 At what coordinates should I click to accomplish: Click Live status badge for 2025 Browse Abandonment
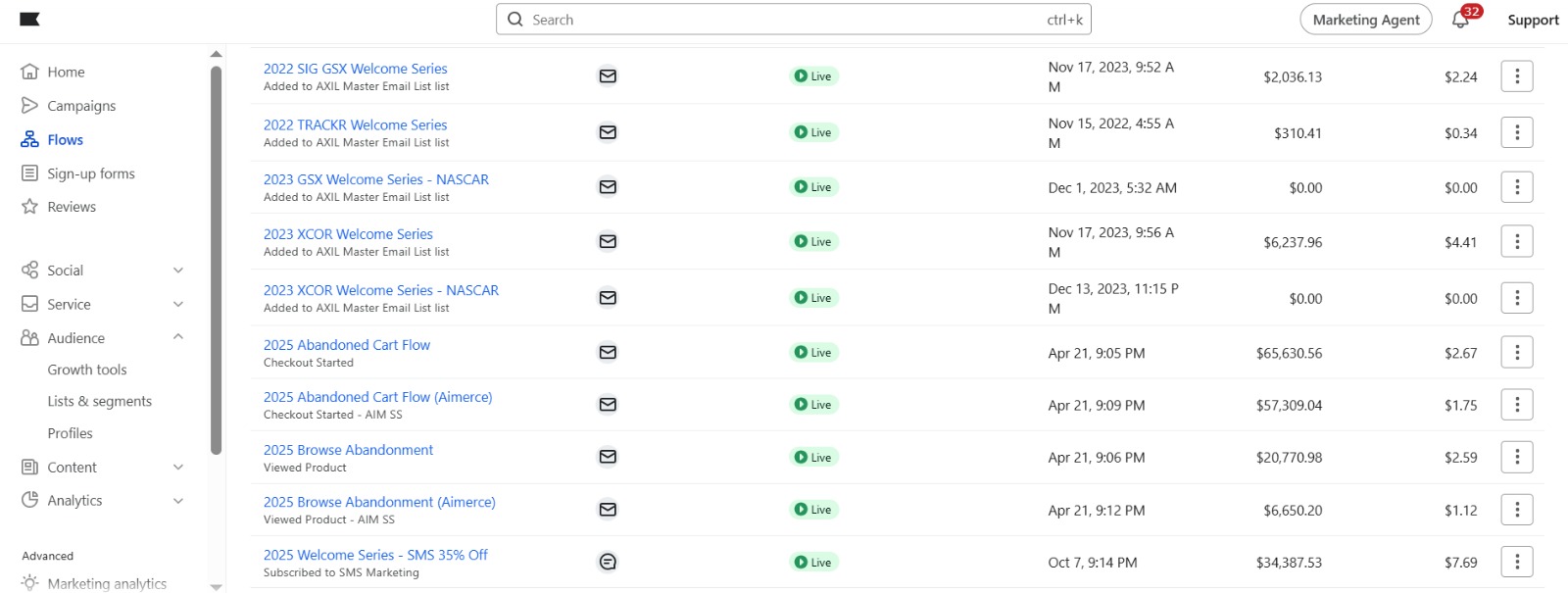(813, 458)
